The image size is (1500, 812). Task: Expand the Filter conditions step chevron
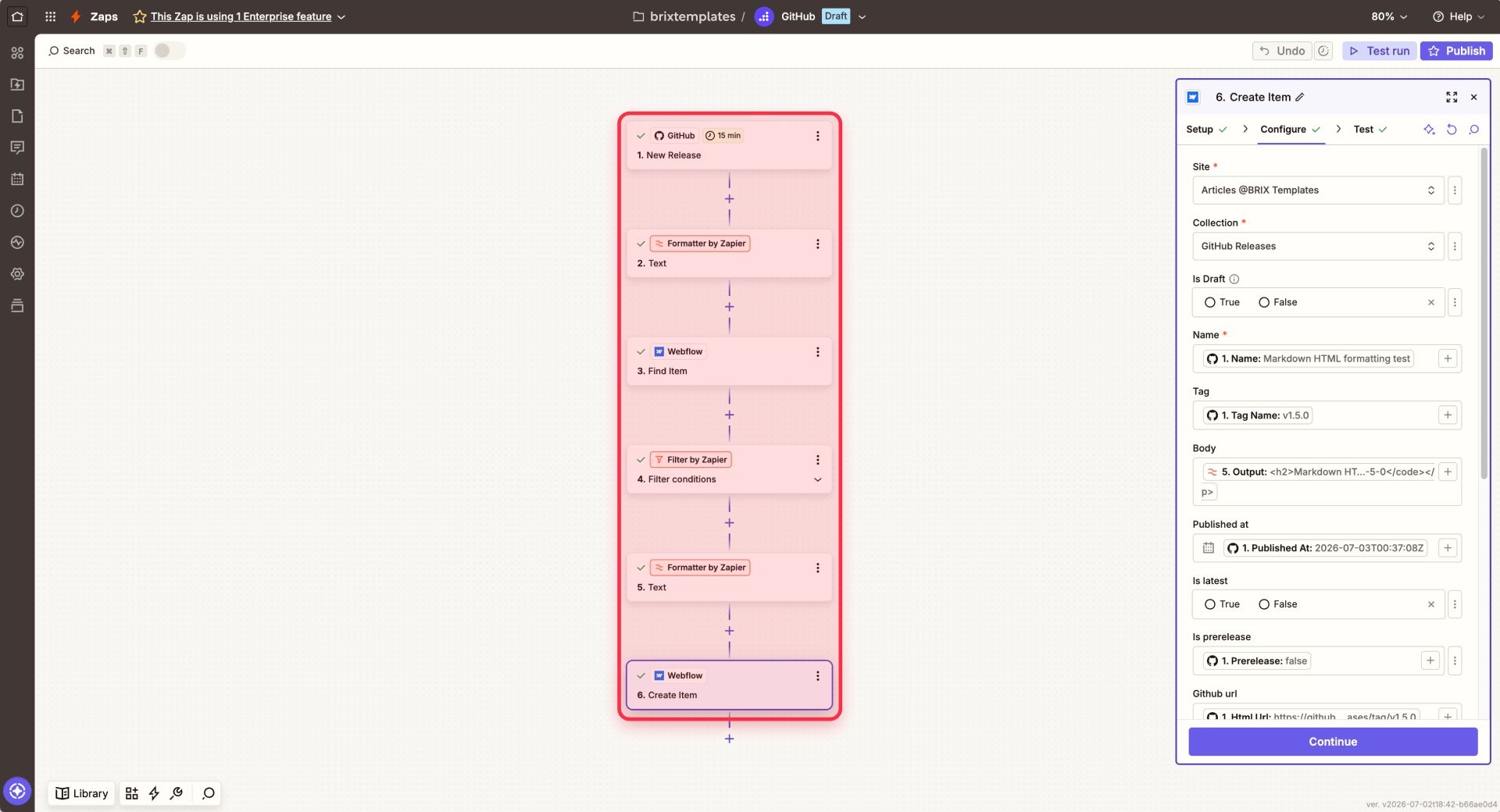click(818, 479)
